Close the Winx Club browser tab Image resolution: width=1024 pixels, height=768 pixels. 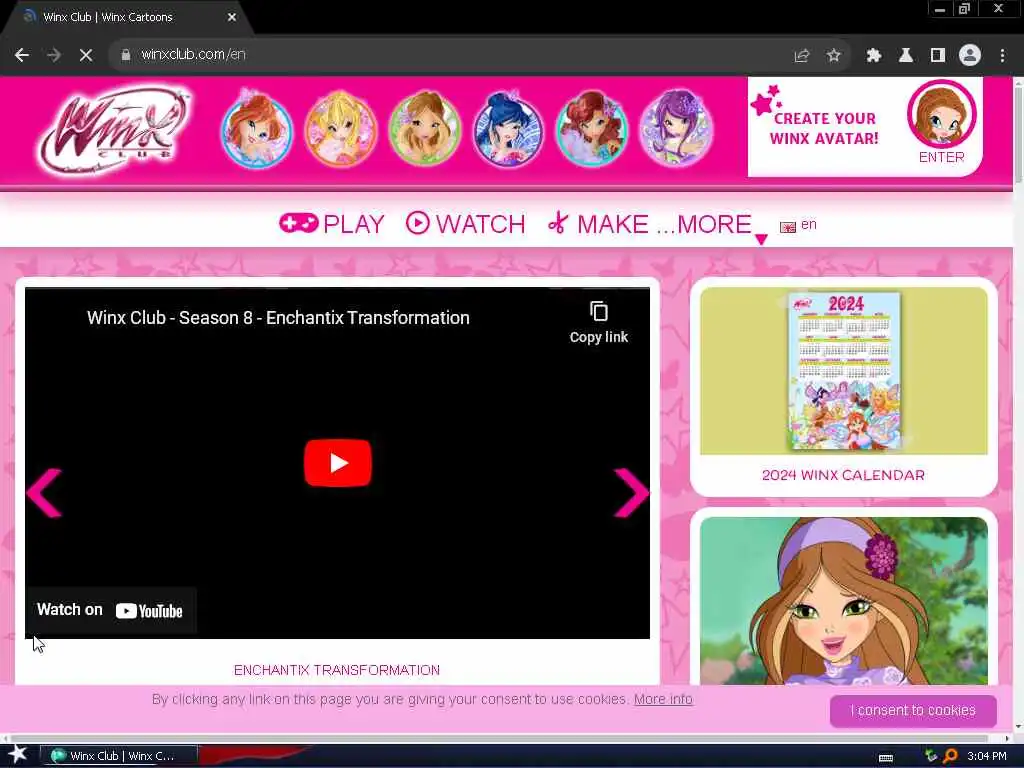pos(232,17)
